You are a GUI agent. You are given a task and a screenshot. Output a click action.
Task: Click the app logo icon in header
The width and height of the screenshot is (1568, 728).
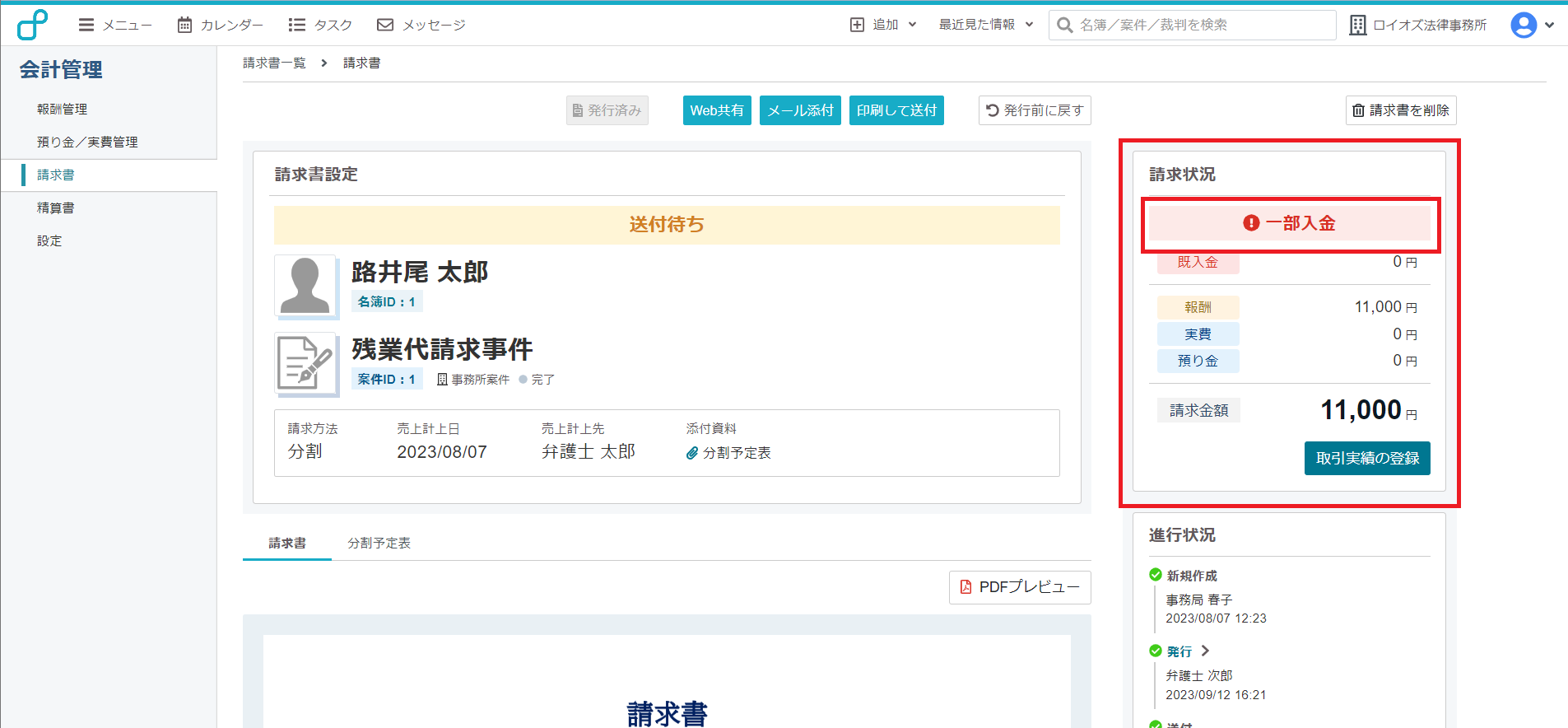point(32,25)
